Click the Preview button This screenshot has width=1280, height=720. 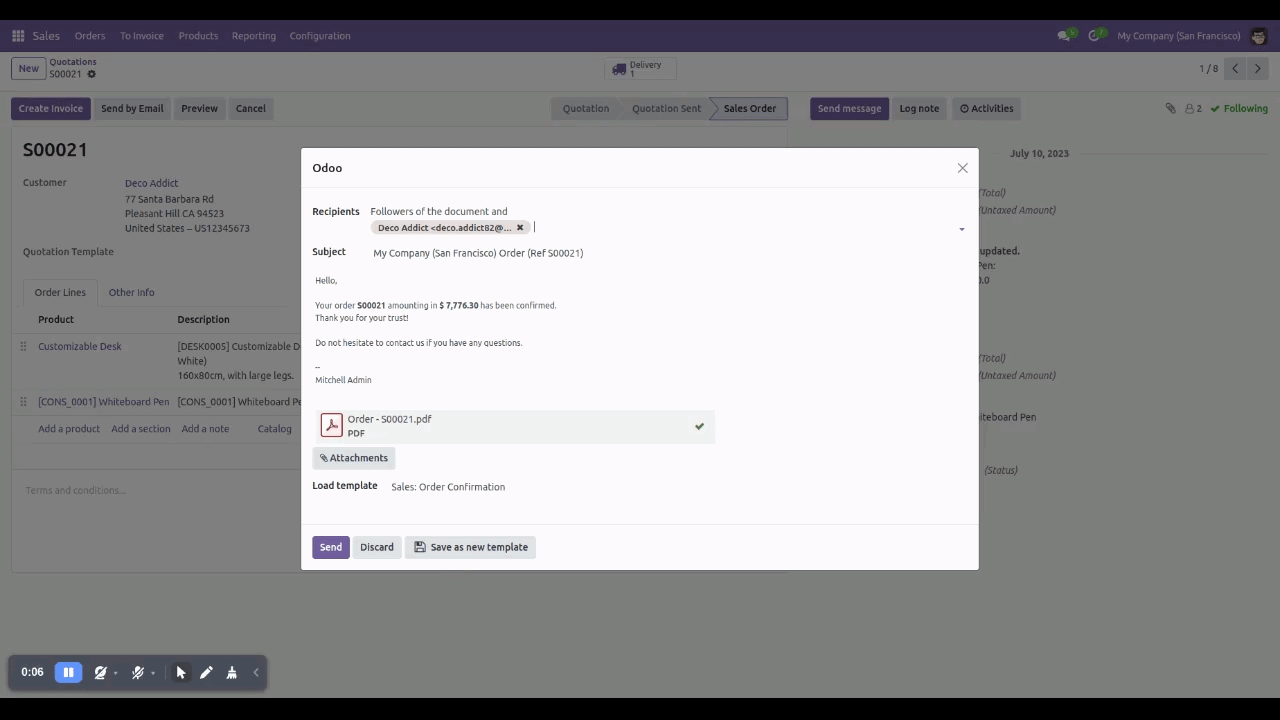199,109
